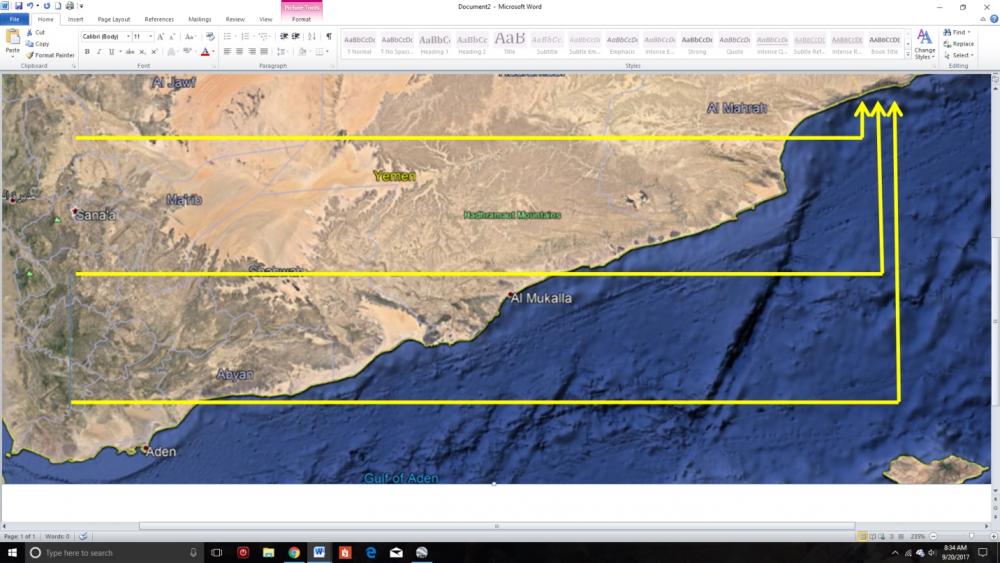This screenshot has width=1000, height=563.
Task: Open Word Help question mark
Action: pos(994,19)
